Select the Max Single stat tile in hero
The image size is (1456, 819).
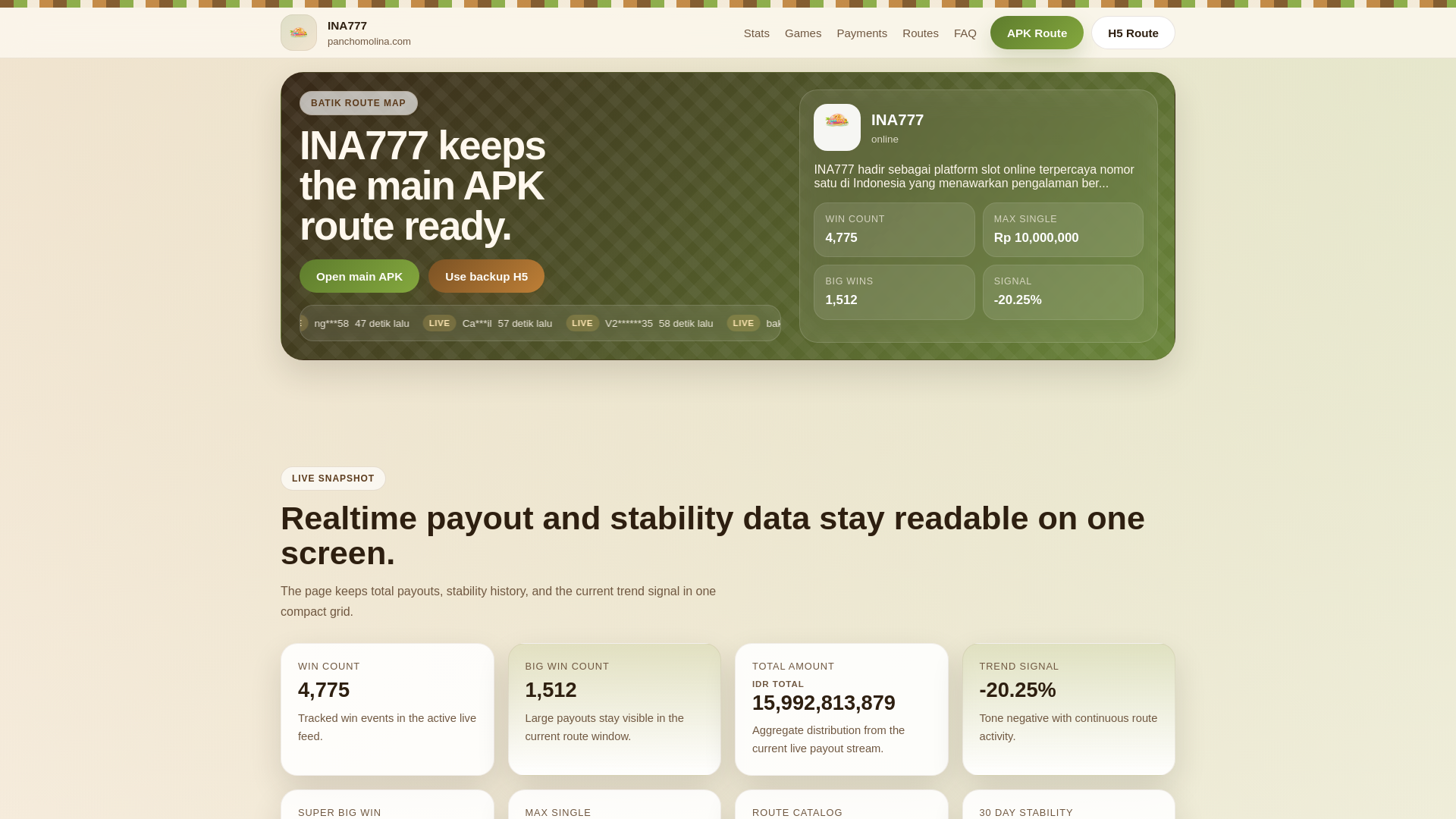pyautogui.click(x=1062, y=230)
